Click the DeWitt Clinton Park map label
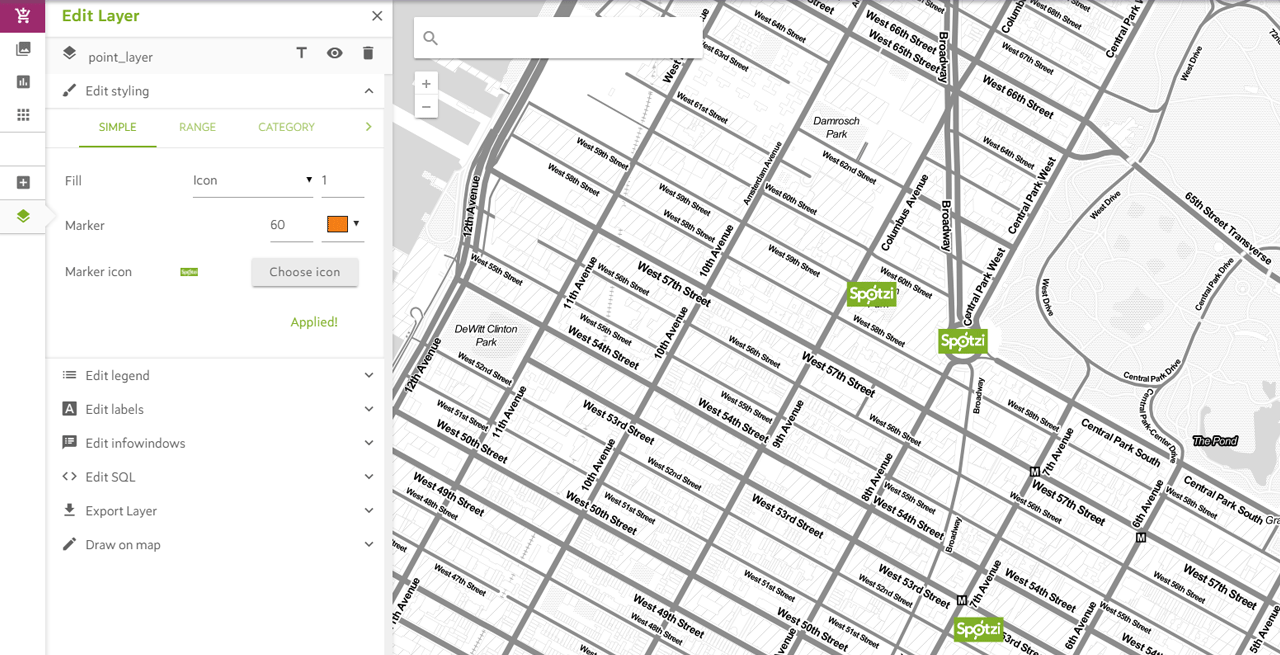This screenshot has width=1280, height=655. coord(486,335)
